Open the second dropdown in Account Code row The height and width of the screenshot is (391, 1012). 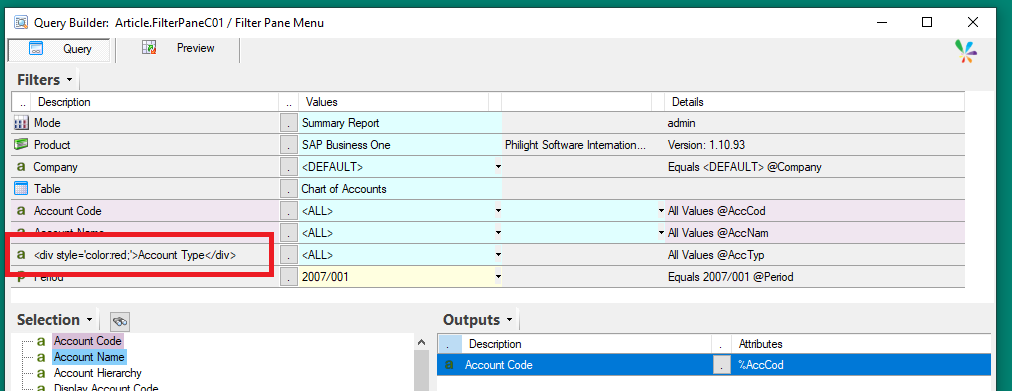point(661,210)
